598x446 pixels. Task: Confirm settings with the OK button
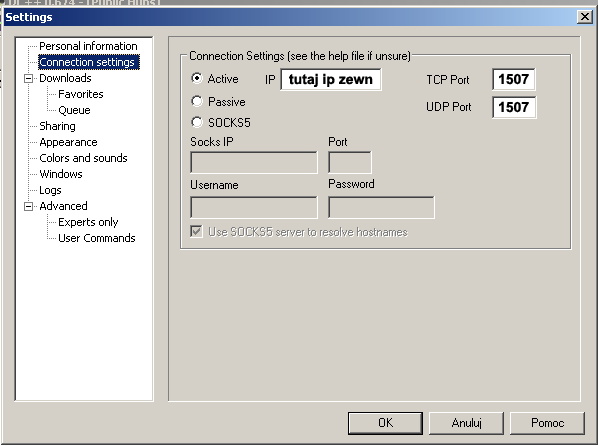(x=385, y=423)
